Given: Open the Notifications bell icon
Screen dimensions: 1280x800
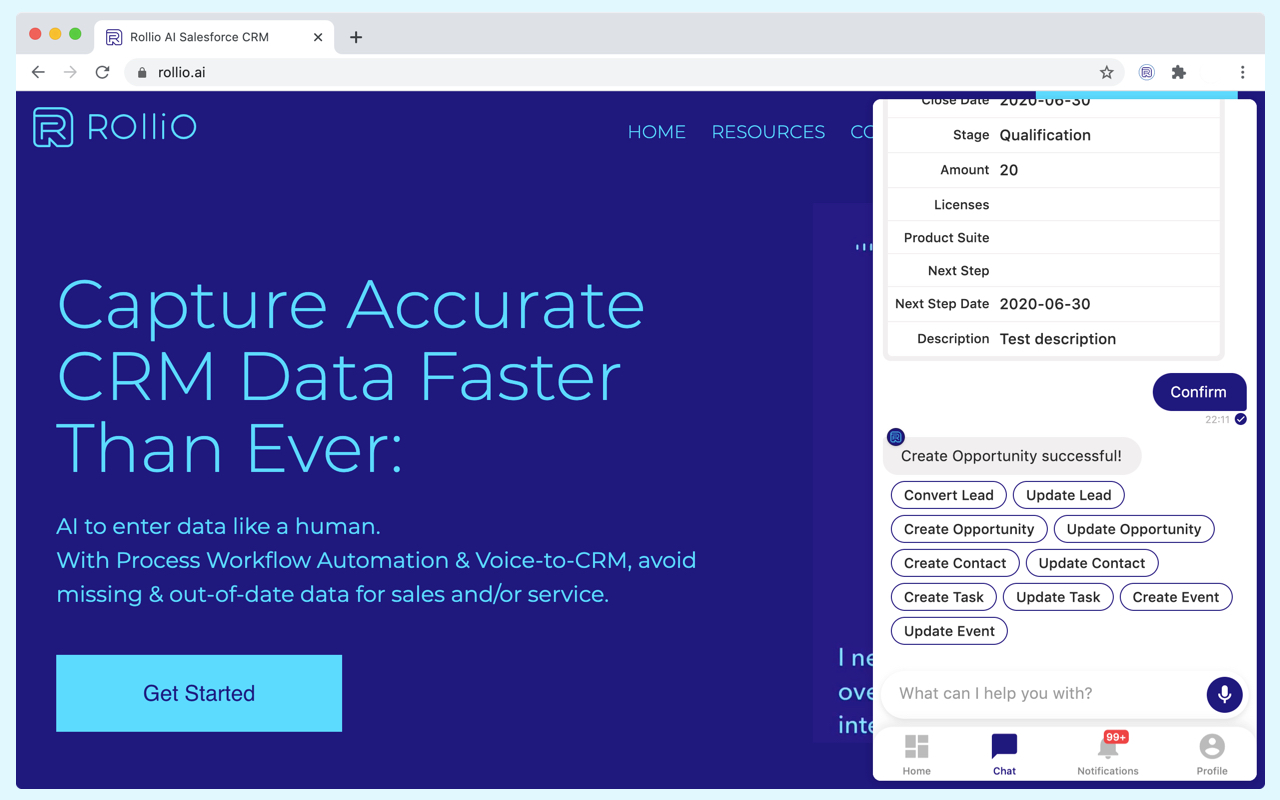Looking at the screenshot, I should [x=1108, y=747].
